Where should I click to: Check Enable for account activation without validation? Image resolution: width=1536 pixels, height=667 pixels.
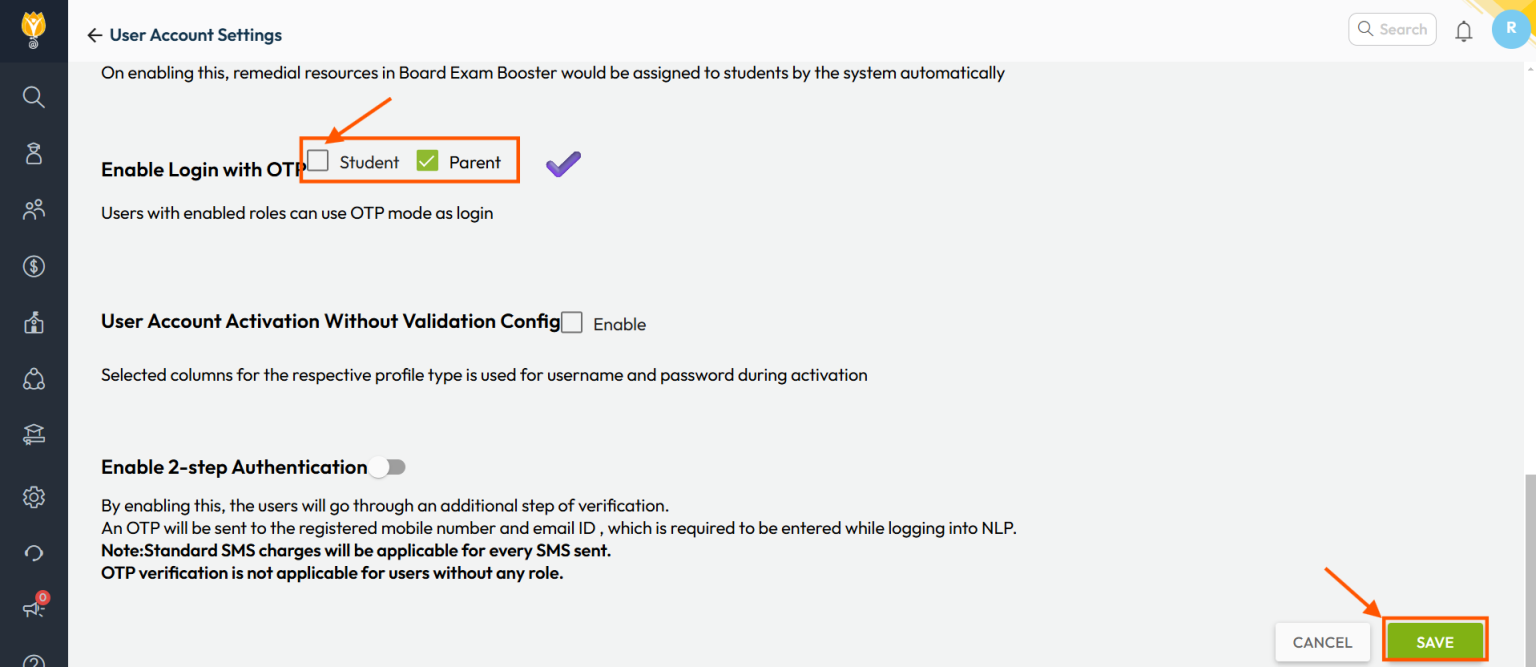pyautogui.click(x=571, y=322)
